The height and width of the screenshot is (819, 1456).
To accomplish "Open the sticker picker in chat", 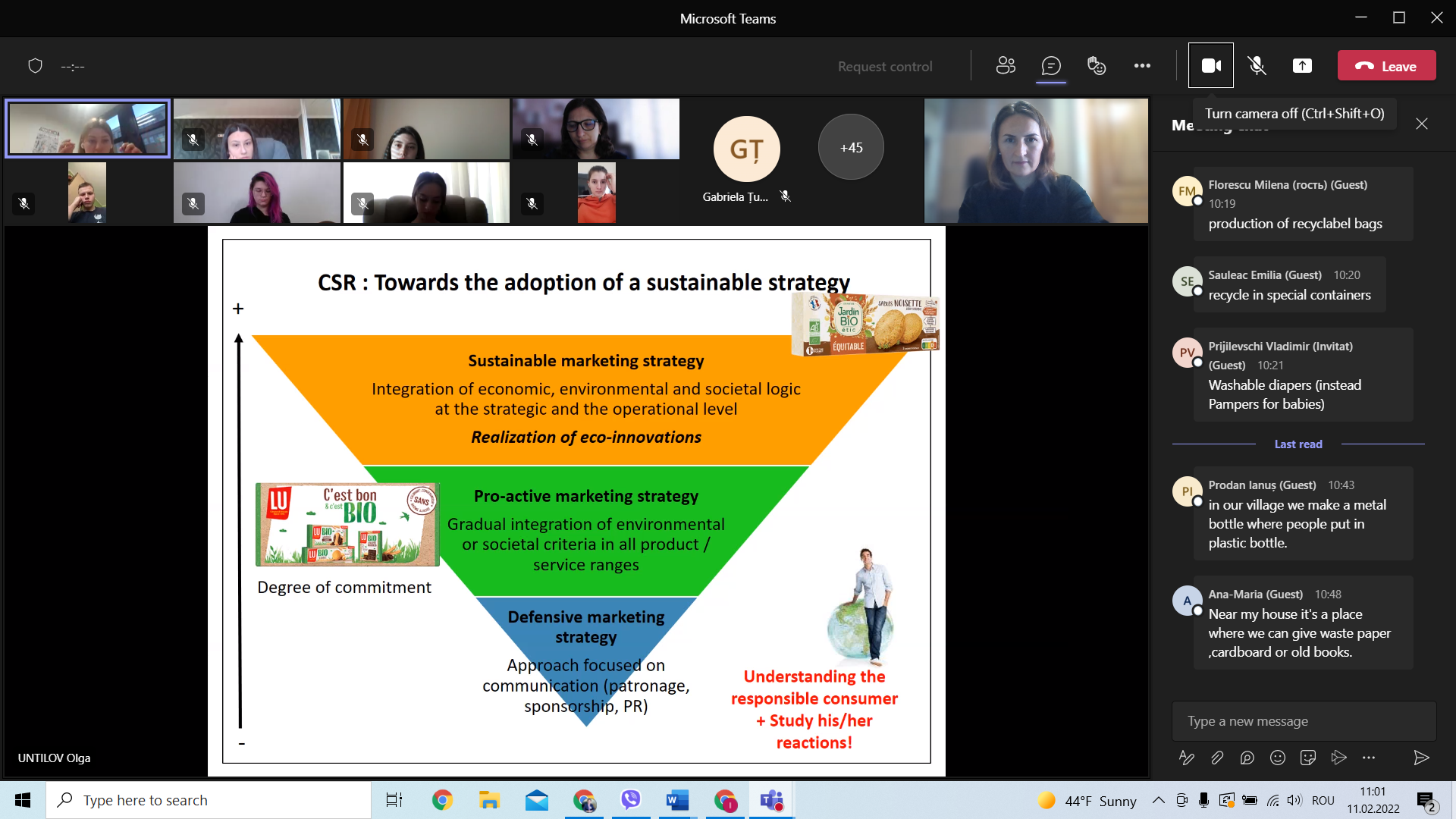I will [x=1308, y=758].
